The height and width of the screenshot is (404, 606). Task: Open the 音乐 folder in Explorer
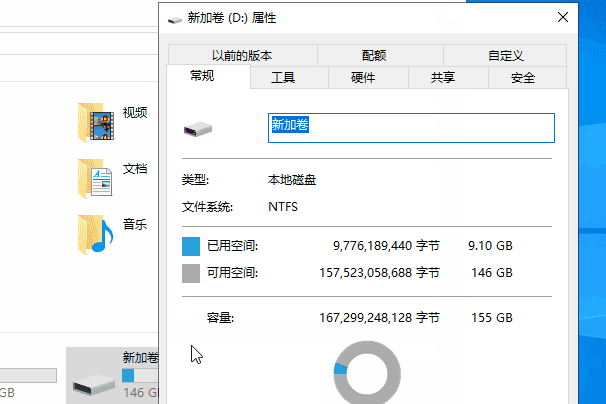[95, 234]
